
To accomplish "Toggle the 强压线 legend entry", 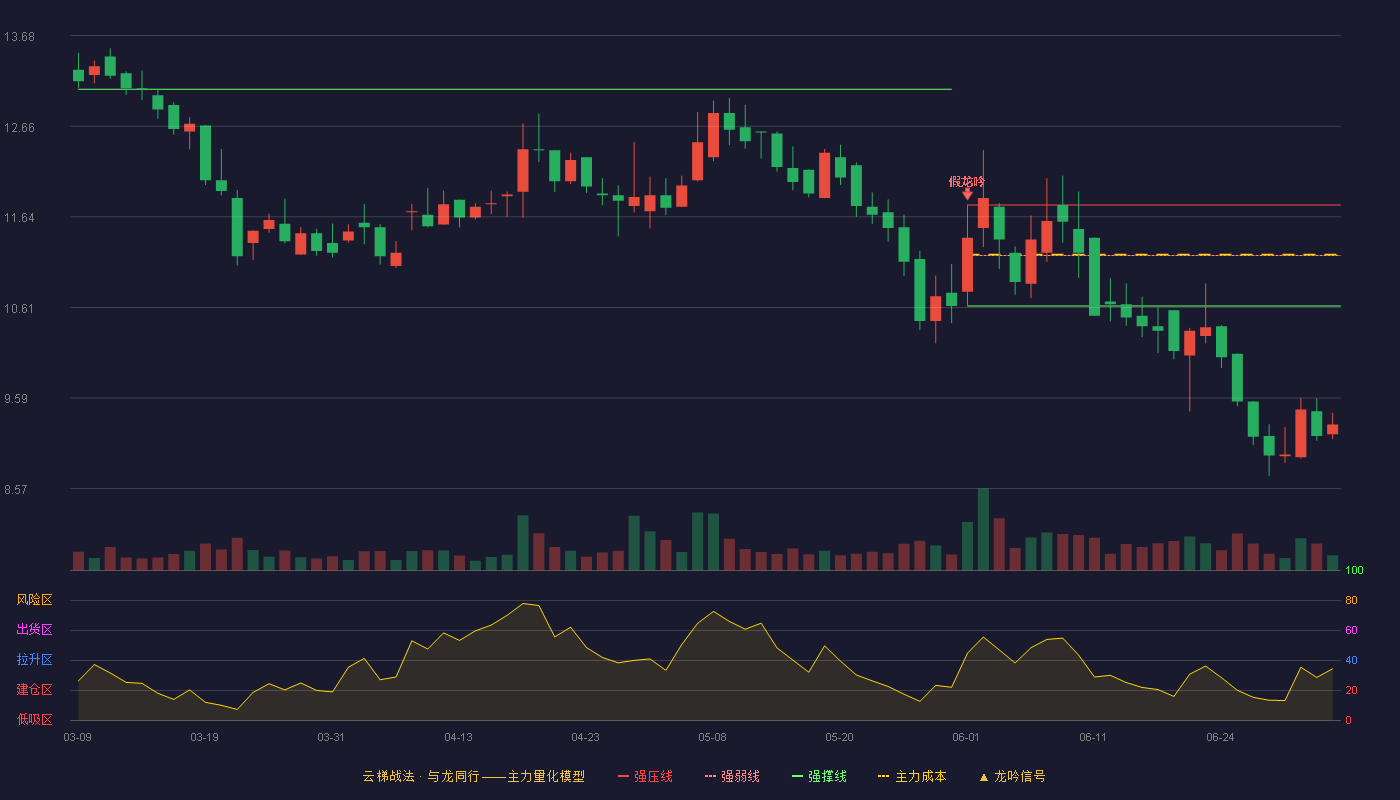I will (x=646, y=776).
